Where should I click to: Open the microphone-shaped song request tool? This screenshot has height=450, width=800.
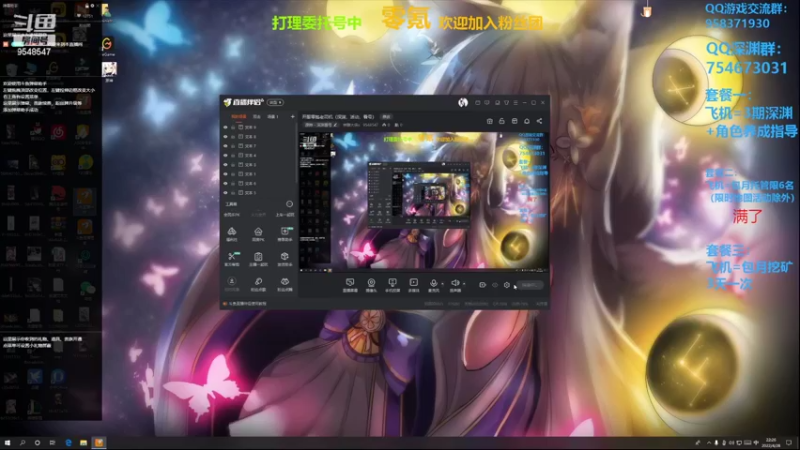pyautogui.click(x=258, y=284)
